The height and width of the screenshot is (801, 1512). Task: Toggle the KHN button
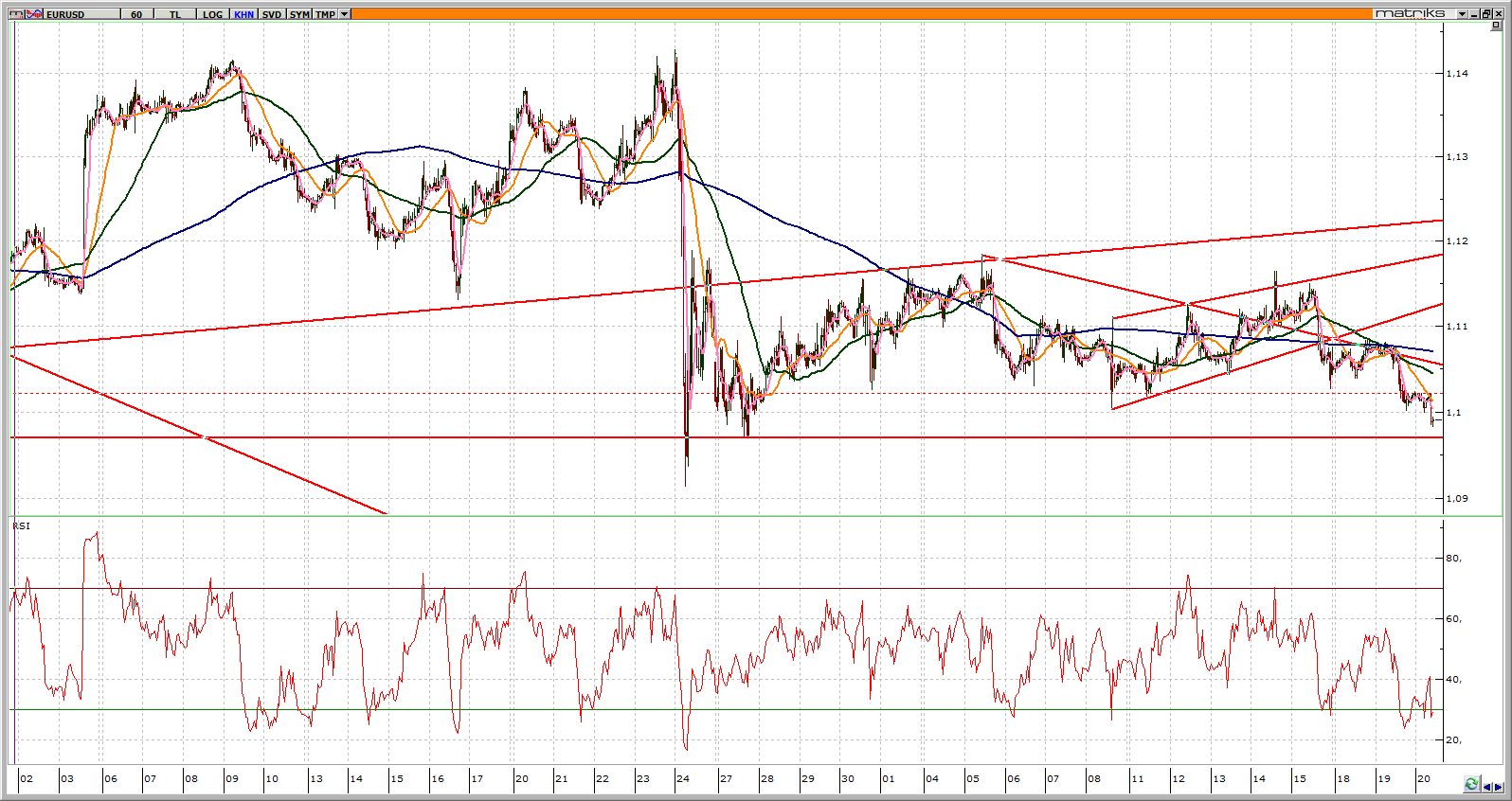[x=243, y=14]
